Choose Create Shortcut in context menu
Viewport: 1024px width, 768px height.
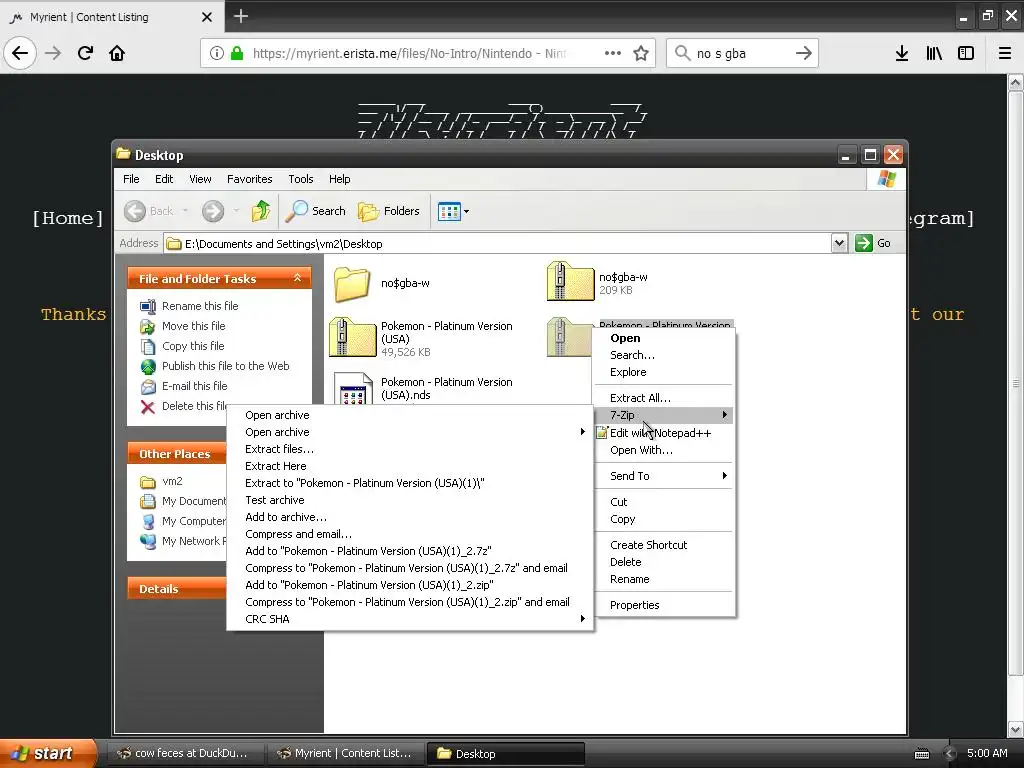click(664, 545)
